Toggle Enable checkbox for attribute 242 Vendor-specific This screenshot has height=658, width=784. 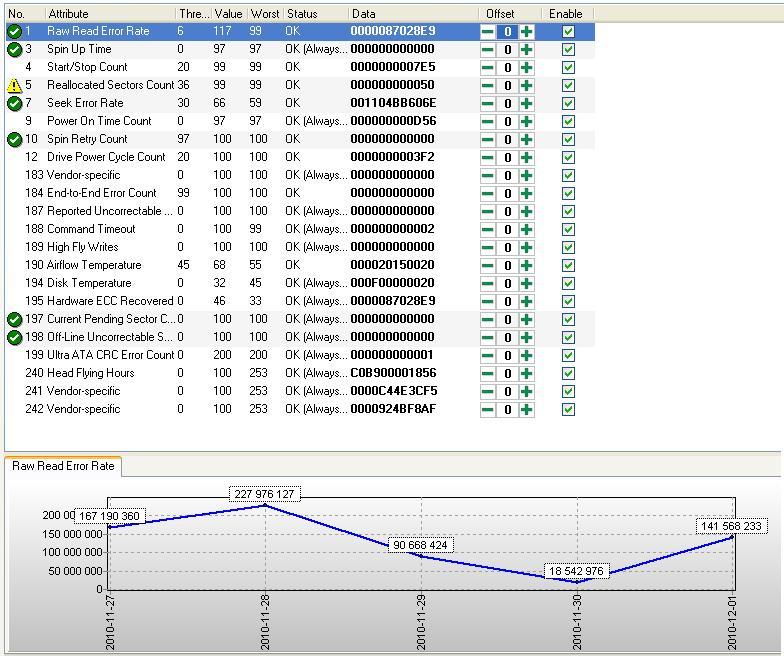(568, 410)
